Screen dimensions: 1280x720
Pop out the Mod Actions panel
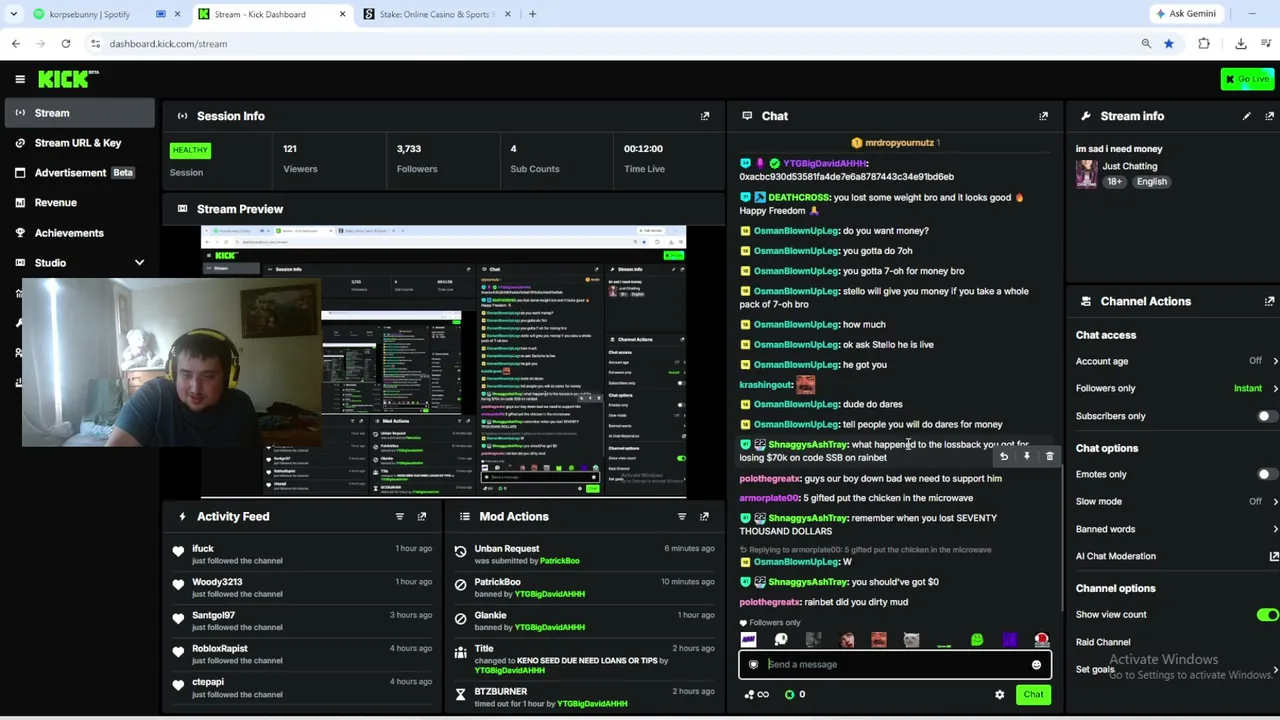point(705,516)
